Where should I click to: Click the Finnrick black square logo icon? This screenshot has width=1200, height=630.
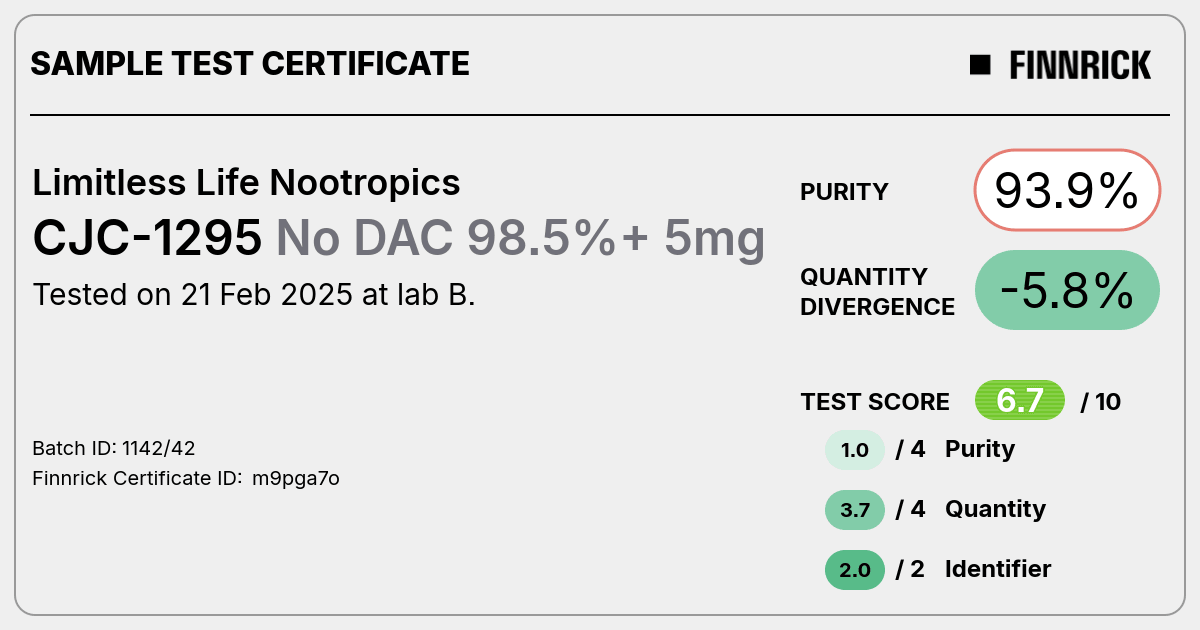pos(980,65)
